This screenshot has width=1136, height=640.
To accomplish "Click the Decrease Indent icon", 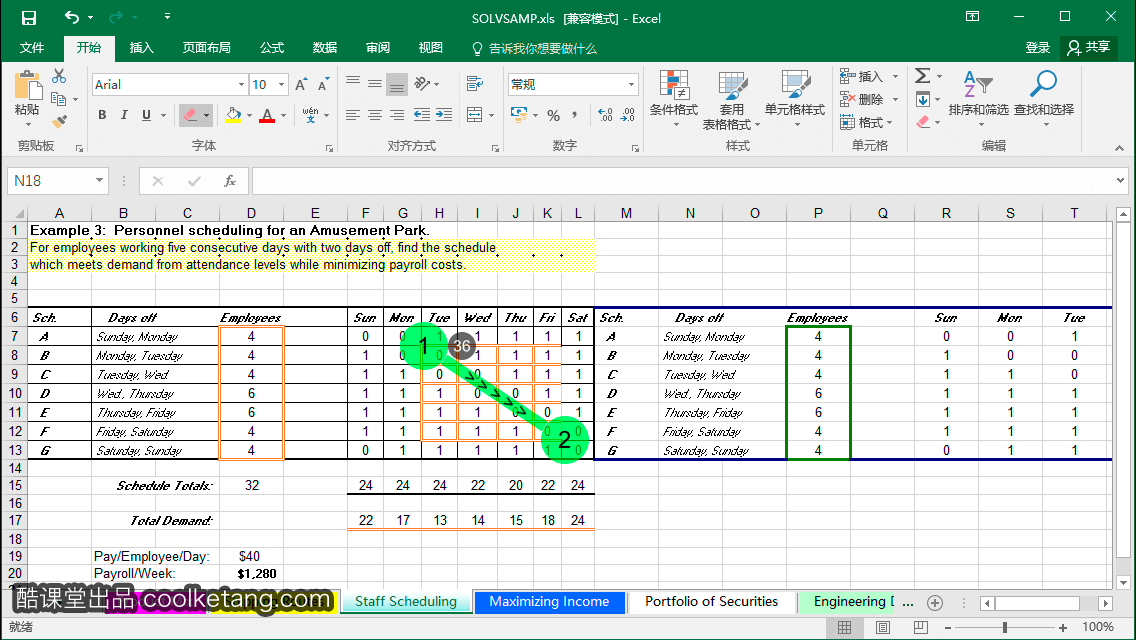I will click(422, 115).
